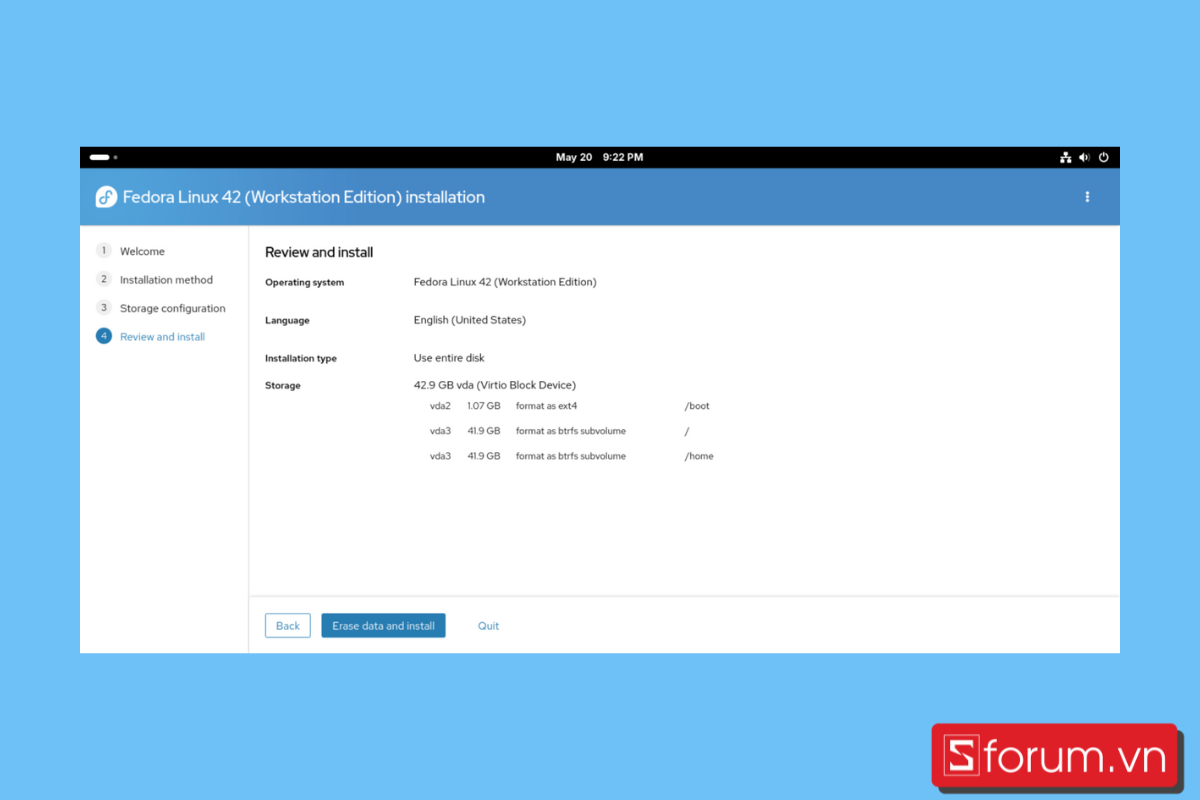The image size is (1200, 800).
Task: Go to the Welcome step
Action: pos(142,251)
